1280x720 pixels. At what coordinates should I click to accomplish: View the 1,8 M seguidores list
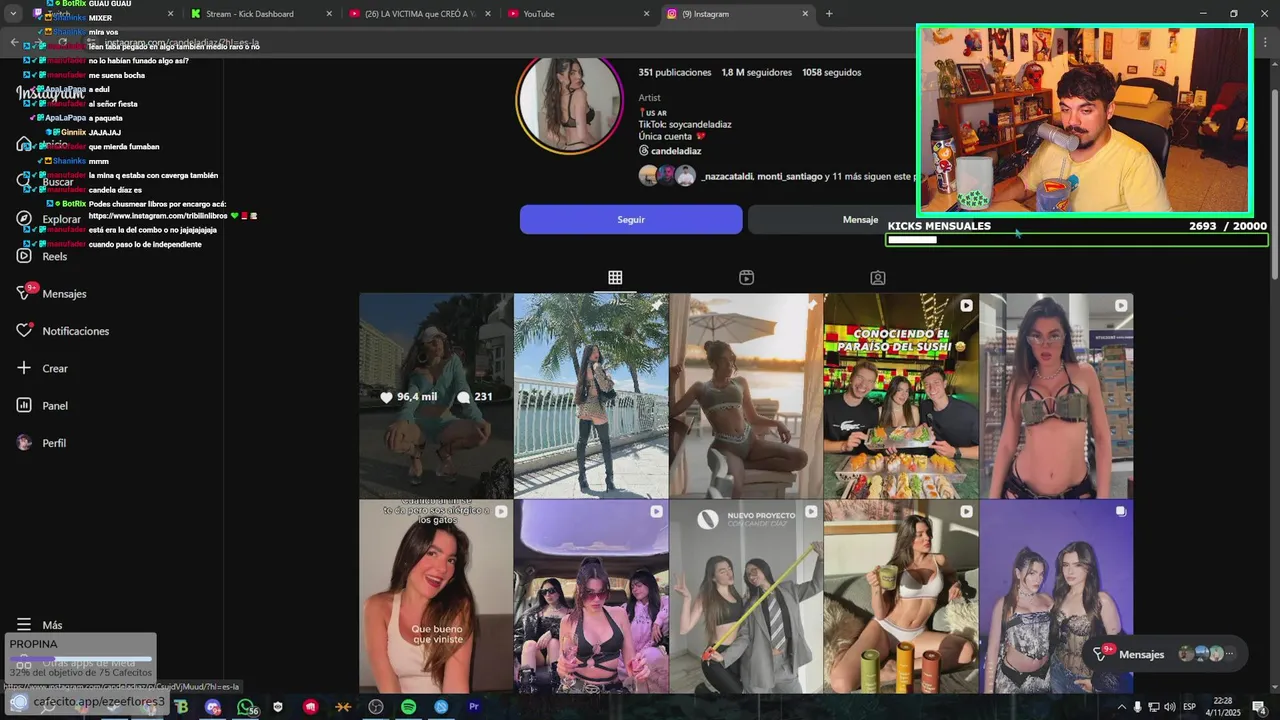[756, 72]
